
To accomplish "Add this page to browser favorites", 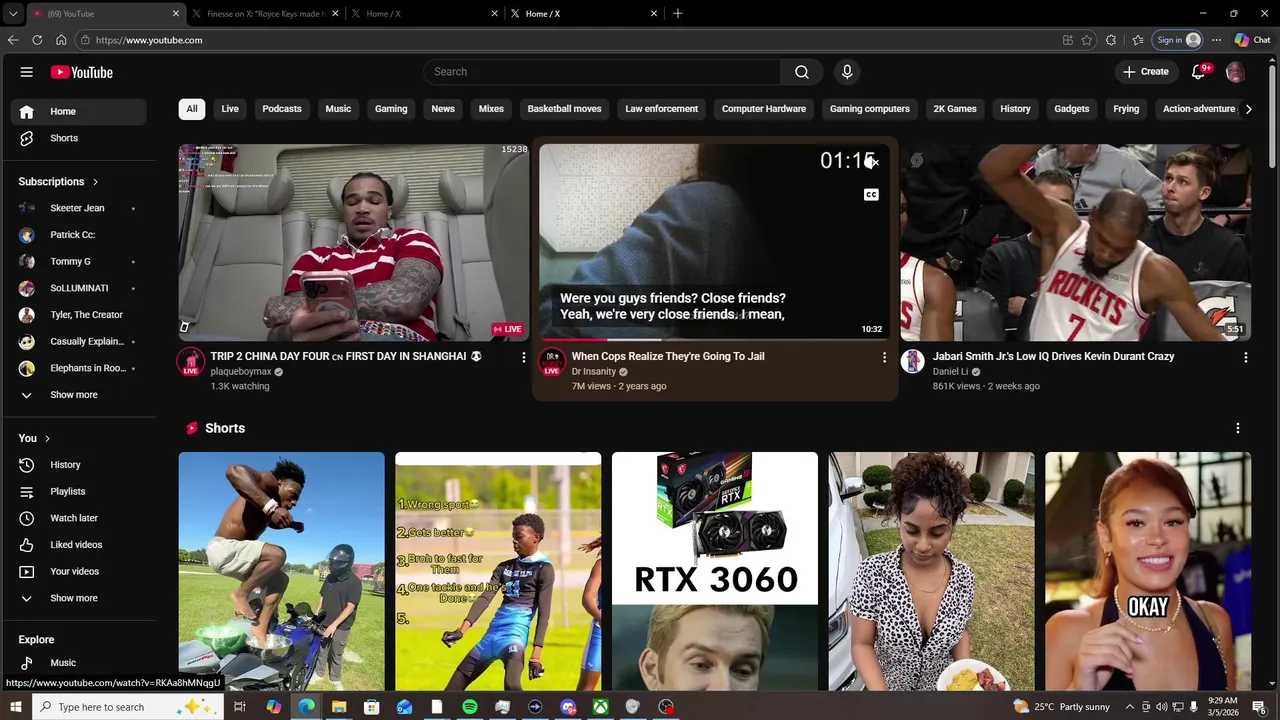I will pyautogui.click(x=1087, y=40).
